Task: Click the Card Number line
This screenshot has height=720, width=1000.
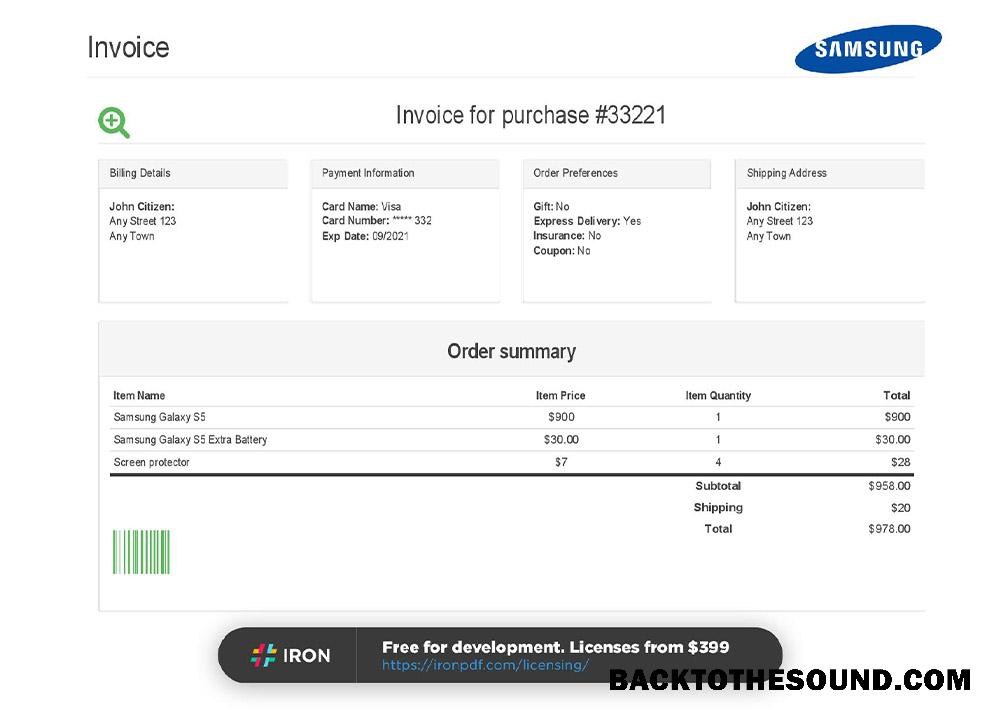Action: click(x=376, y=221)
